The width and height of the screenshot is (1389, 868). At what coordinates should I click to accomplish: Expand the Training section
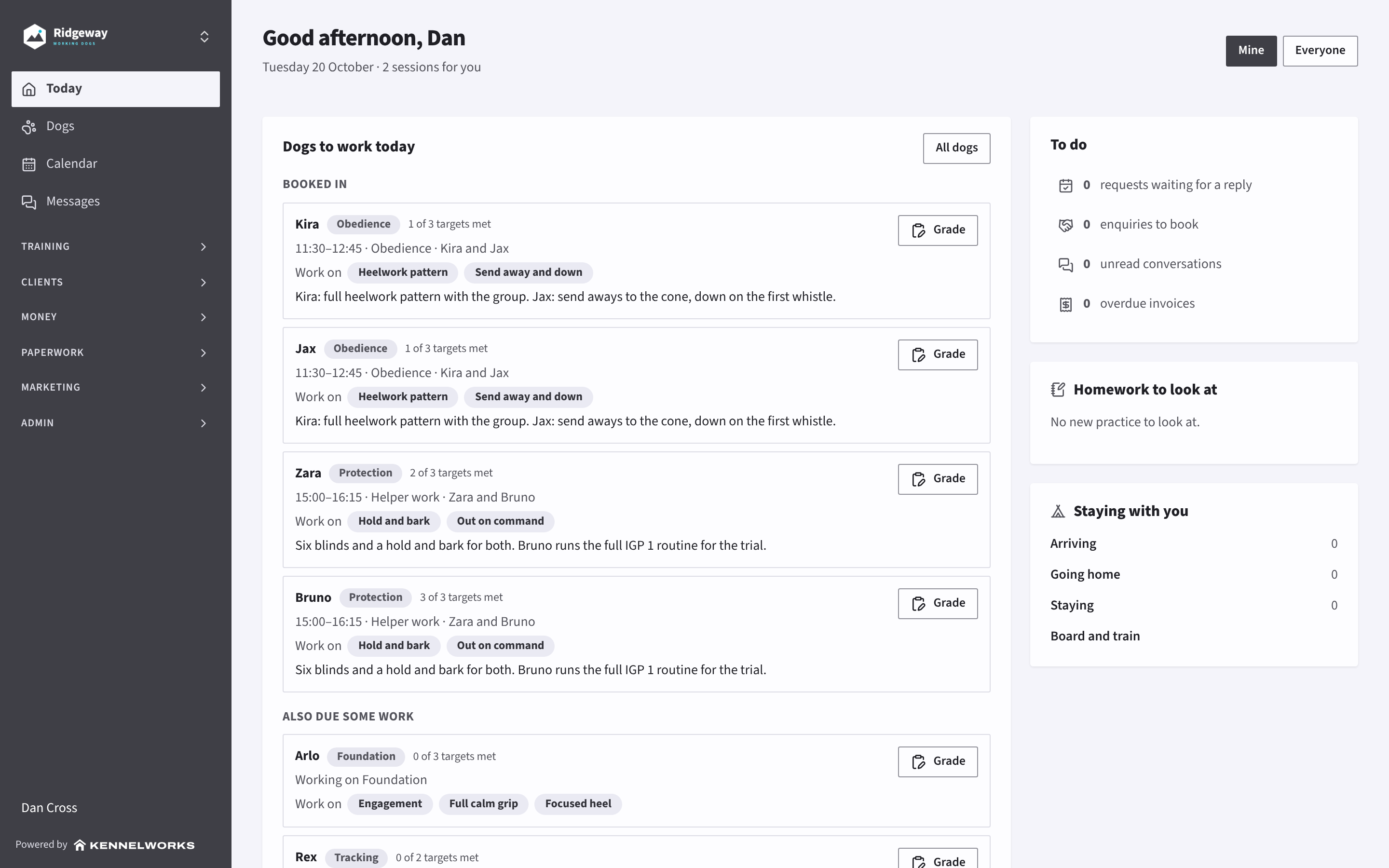115,247
